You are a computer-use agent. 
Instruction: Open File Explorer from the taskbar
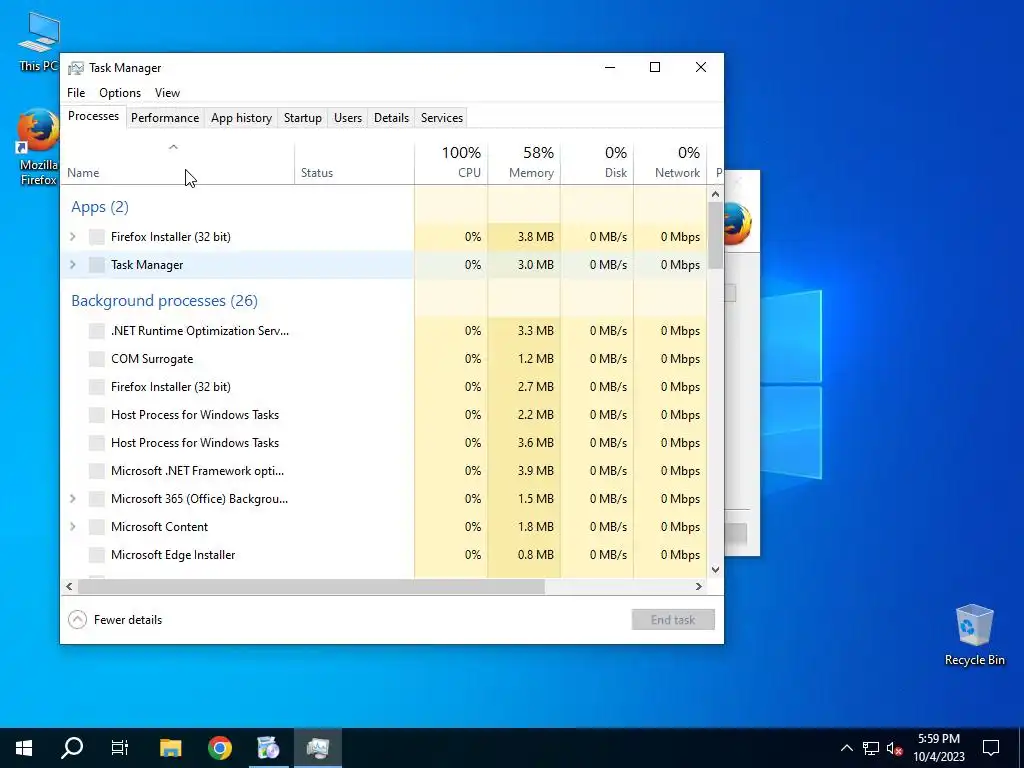[x=170, y=748]
